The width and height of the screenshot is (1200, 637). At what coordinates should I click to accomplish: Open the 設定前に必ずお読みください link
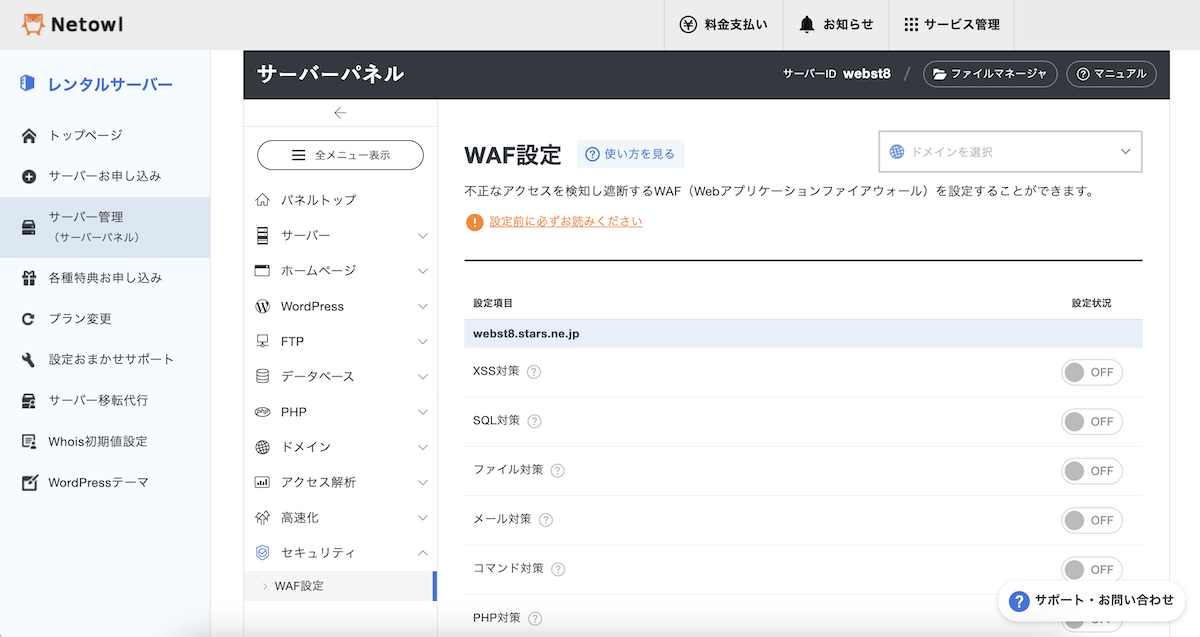566,222
